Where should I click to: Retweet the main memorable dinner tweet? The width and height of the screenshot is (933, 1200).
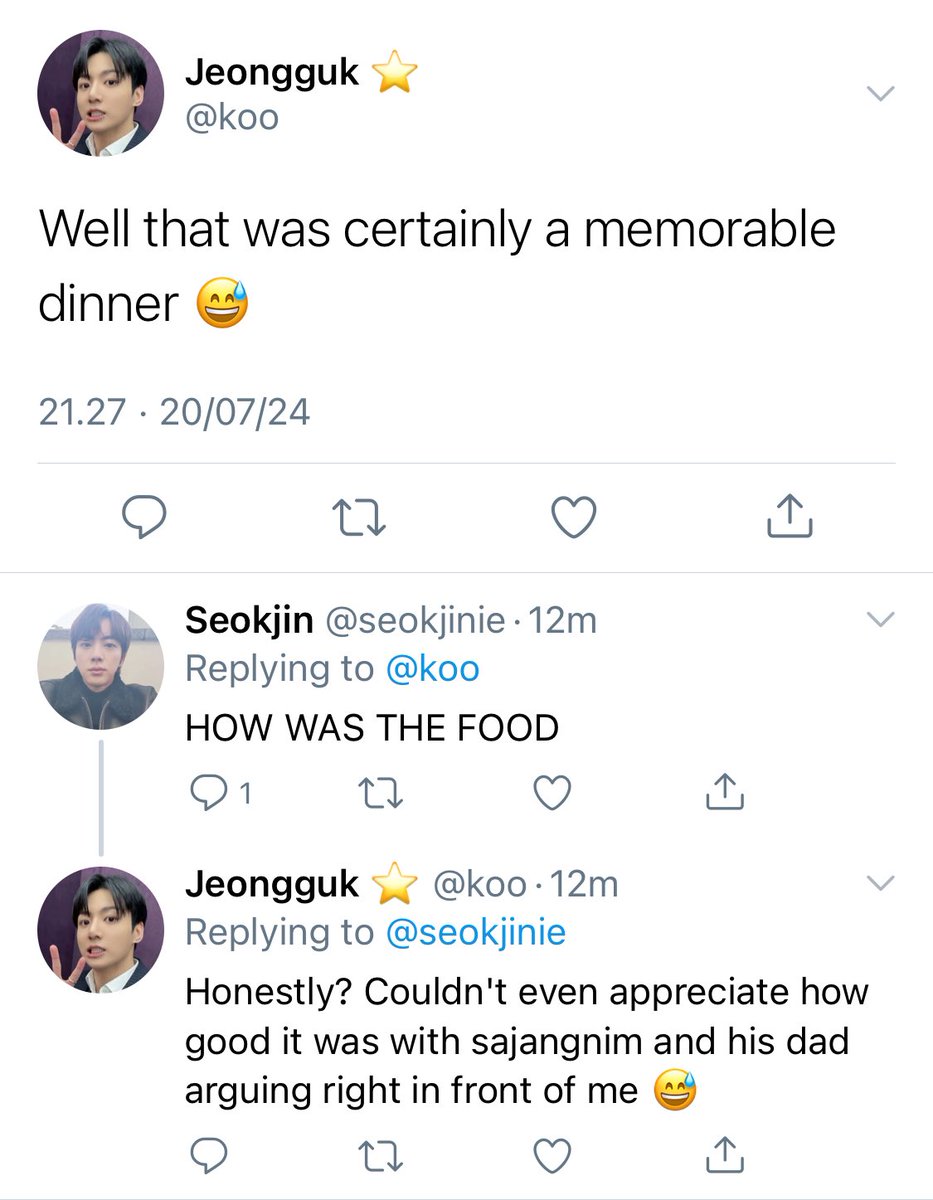pyautogui.click(x=359, y=516)
